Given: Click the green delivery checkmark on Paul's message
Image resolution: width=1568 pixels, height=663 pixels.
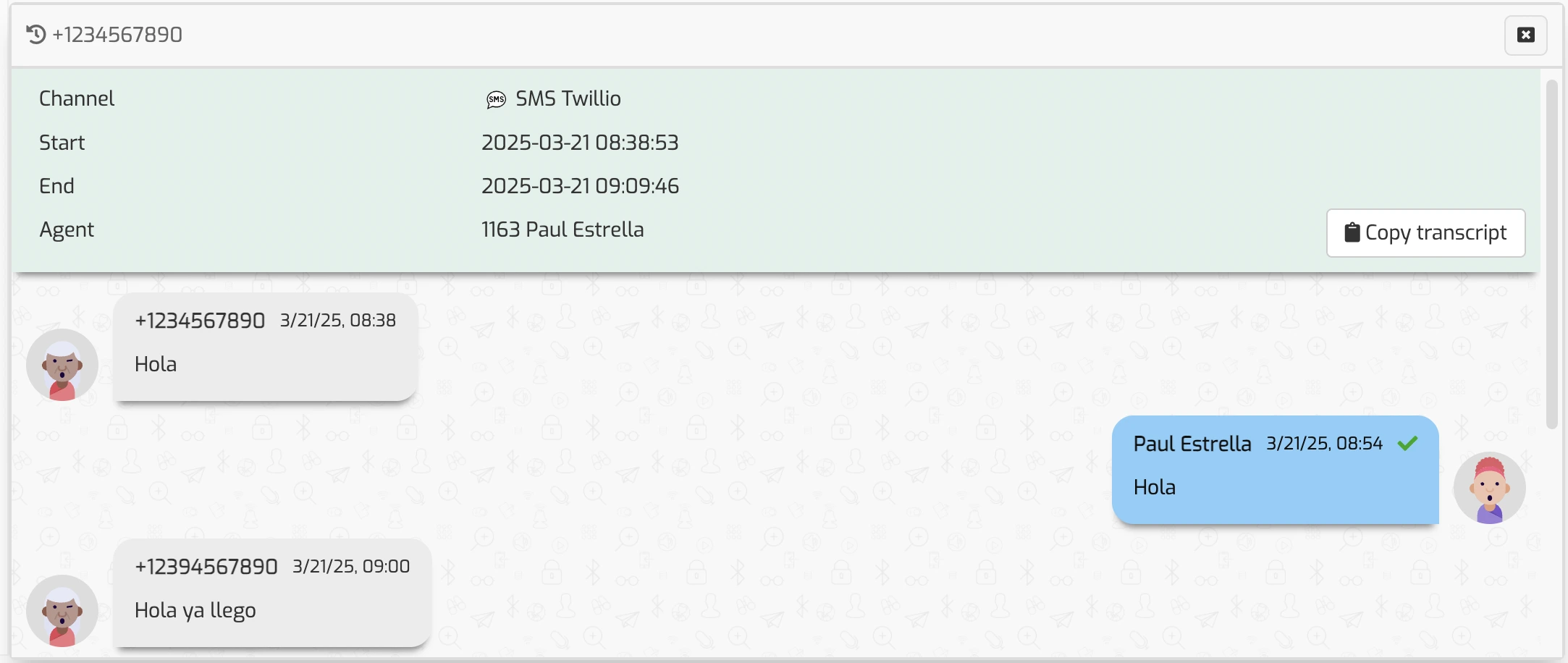Looking at the screenshot, I should point(1407,444).
